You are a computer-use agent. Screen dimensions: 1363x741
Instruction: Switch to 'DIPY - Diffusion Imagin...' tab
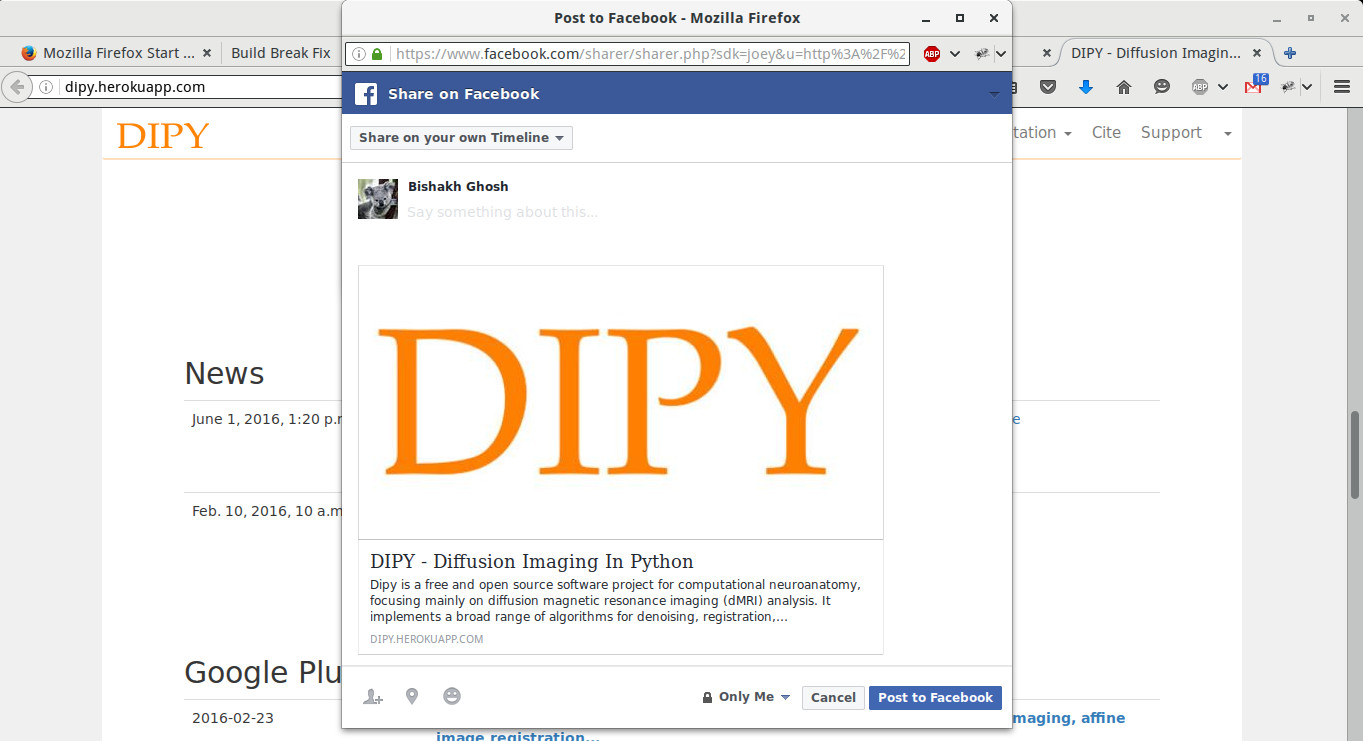(1156, 53)
